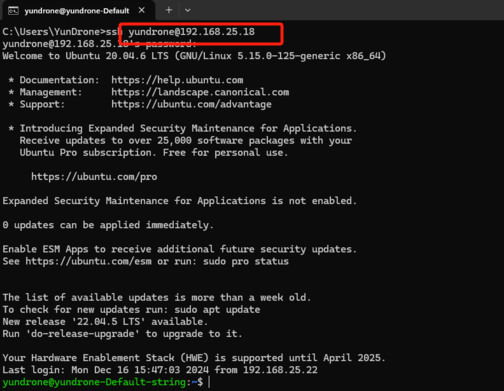This screenshot has width=504, height=391.
Task: Click the 'Welcome to Ubuntu 20.04.6 LTS' line
Action: tap(194, 56)
